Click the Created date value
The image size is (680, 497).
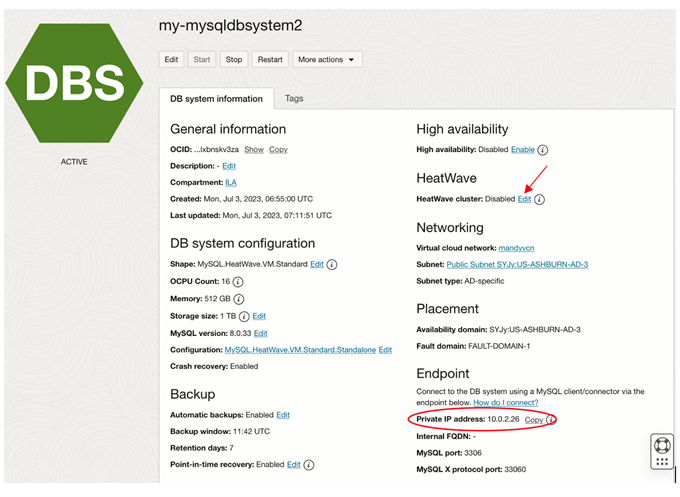click(x=258, y=199)
